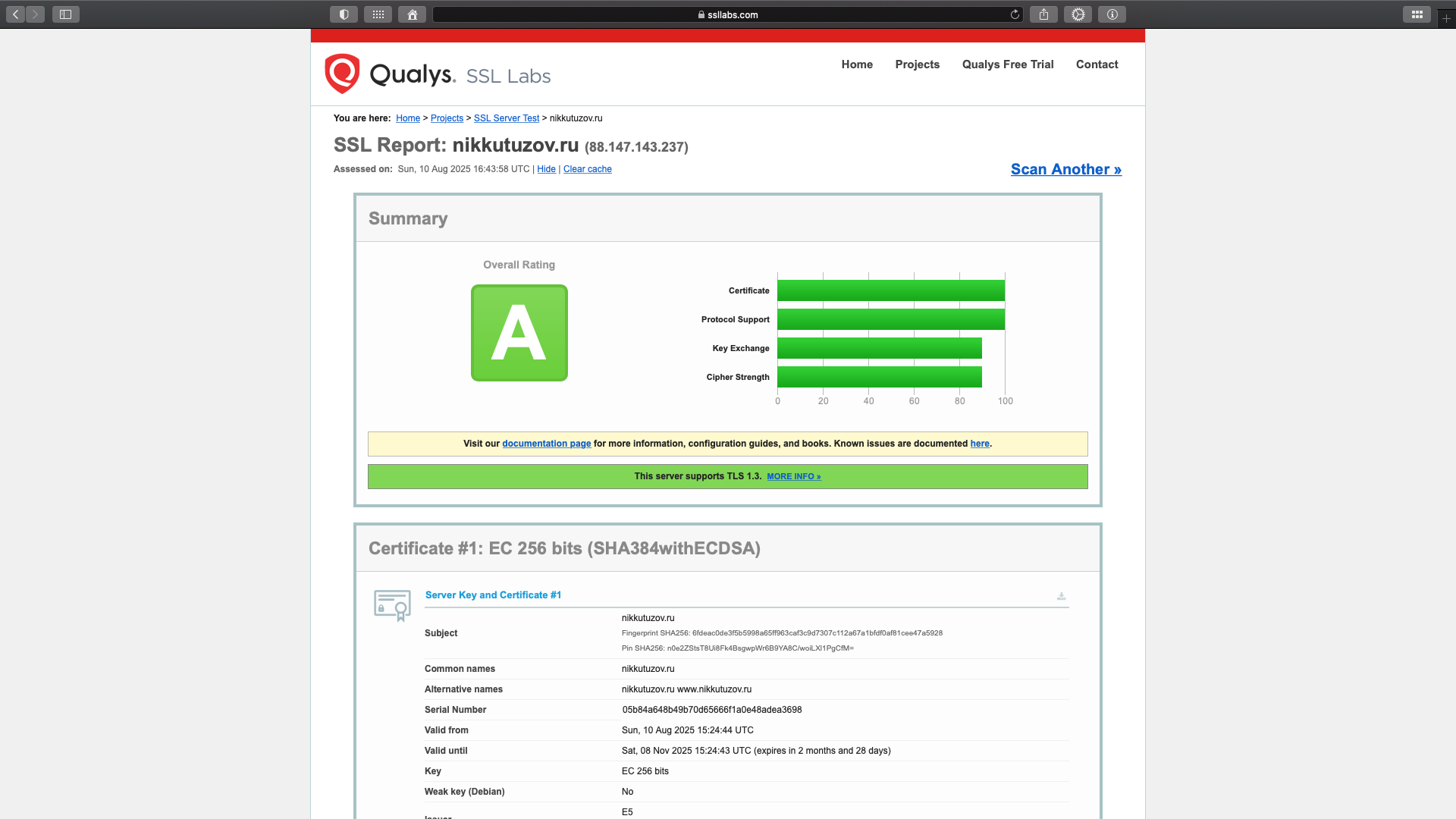The width and height of the screenshot is (1456, 819).
Task: Open the share sheet icon
Action: [x=1043, y=14]
